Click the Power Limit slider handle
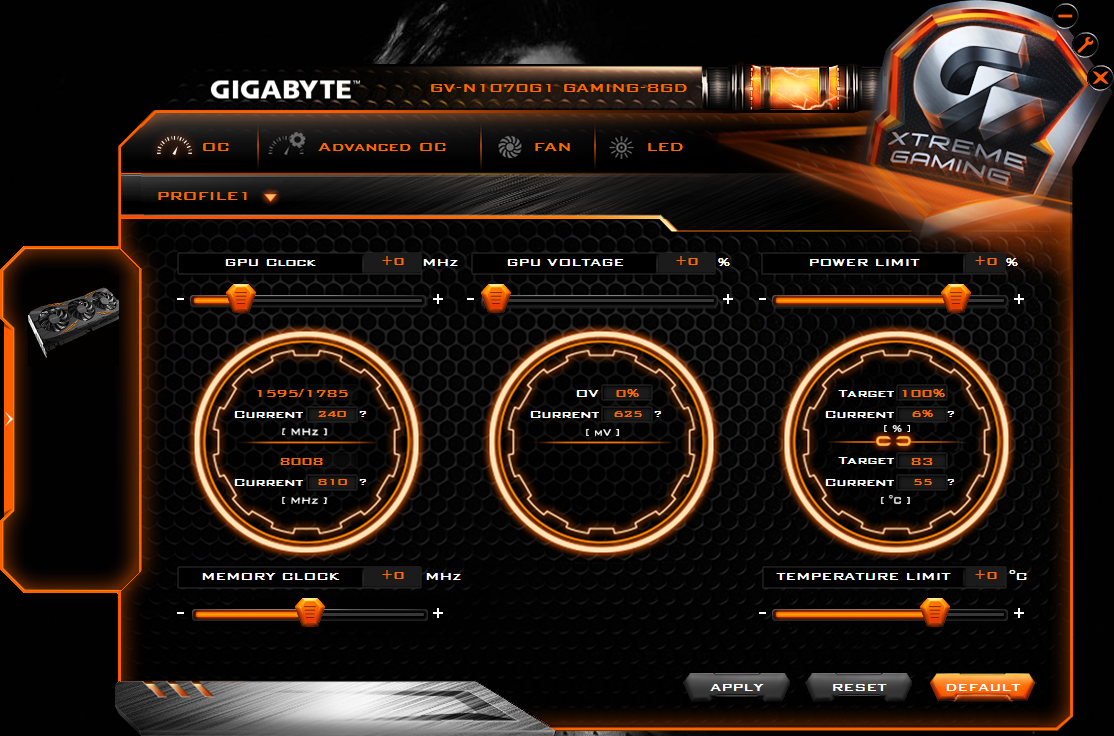1114x736 pixels. 956,298
